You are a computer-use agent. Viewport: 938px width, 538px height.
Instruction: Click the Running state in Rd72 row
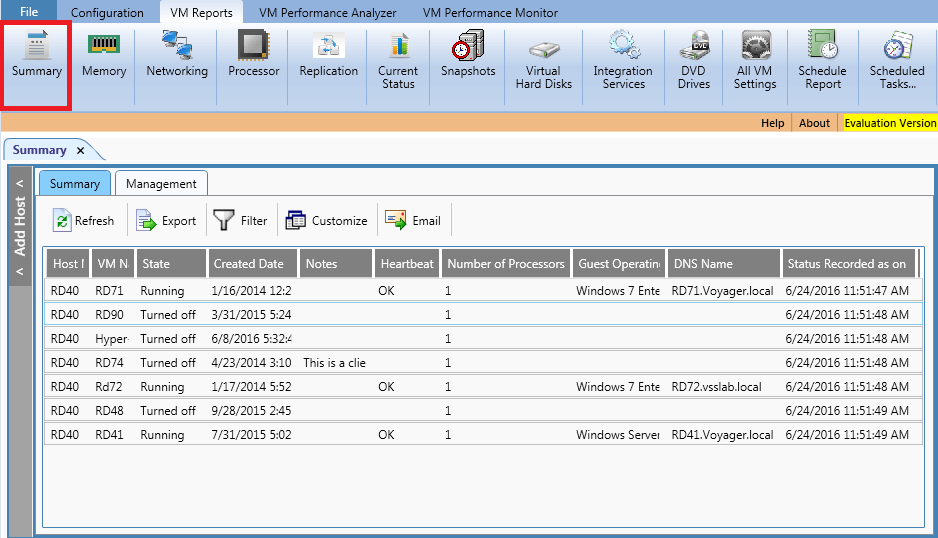(162, 387)
